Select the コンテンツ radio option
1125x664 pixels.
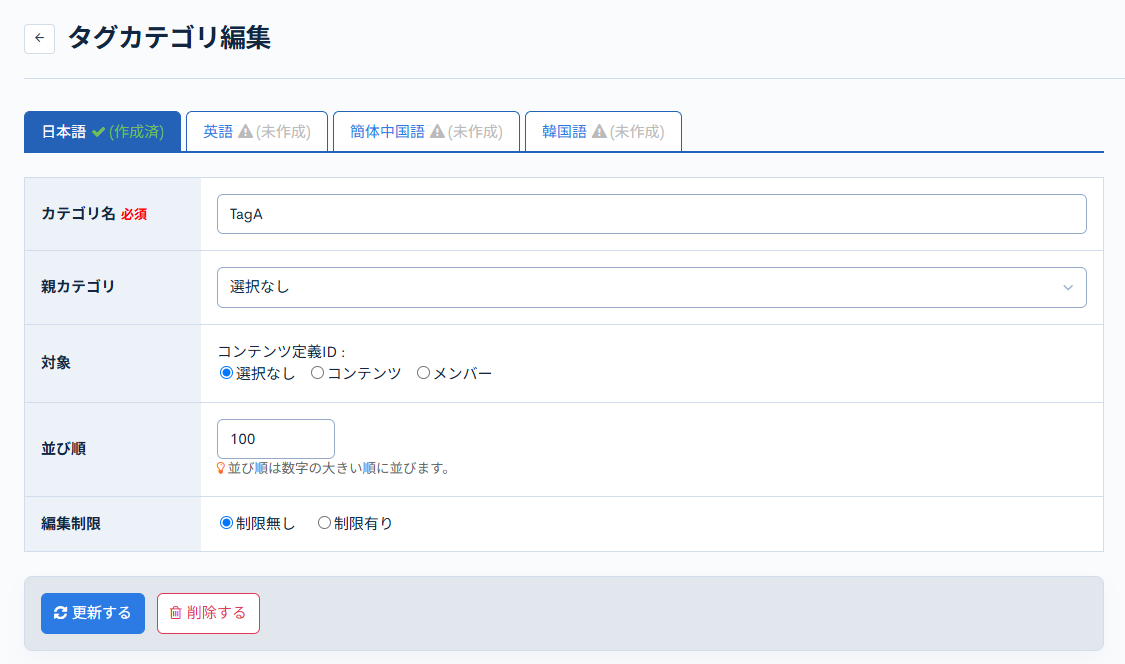pos(315,373)
